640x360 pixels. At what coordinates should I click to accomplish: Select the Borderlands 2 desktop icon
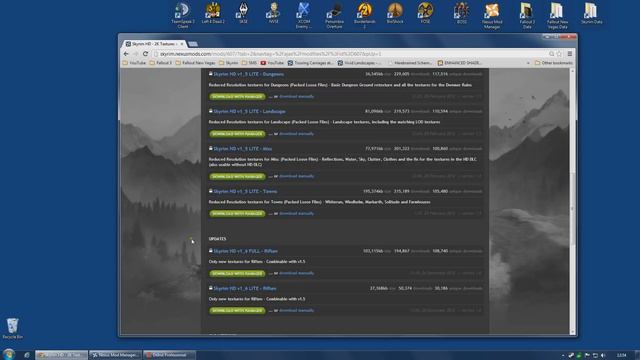point(364,16)
